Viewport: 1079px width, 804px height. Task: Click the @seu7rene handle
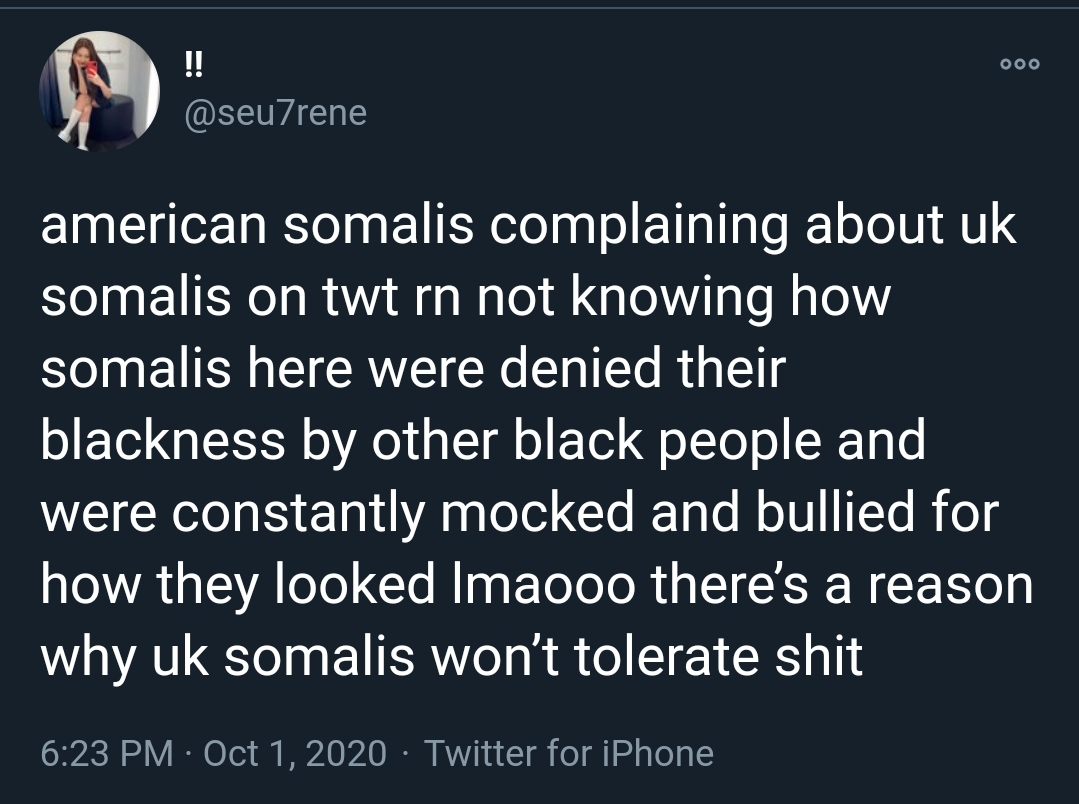pos(276,113)
